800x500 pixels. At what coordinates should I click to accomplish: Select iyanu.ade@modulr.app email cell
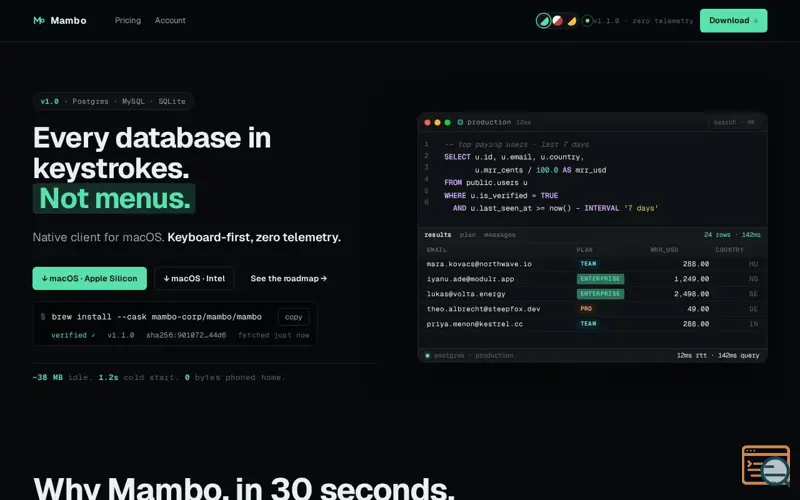pos(470,279)
